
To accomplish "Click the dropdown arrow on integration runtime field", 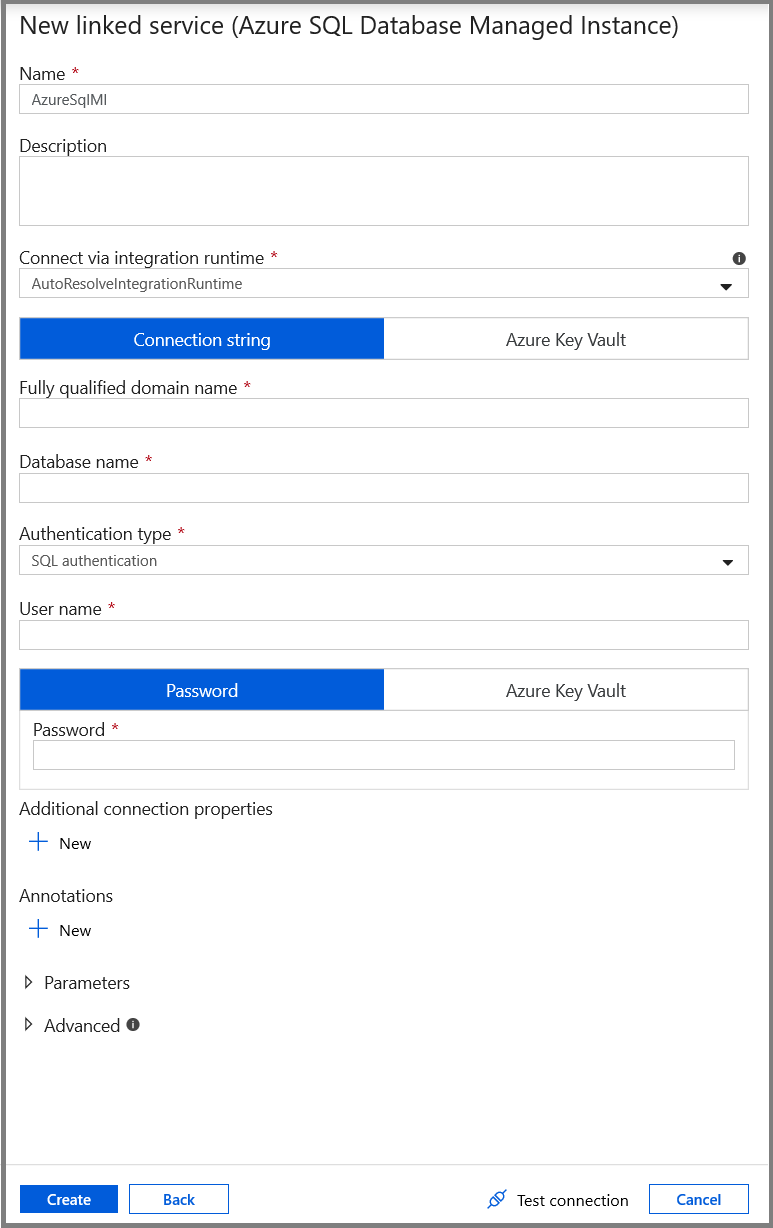I will (x=728, y=283).
